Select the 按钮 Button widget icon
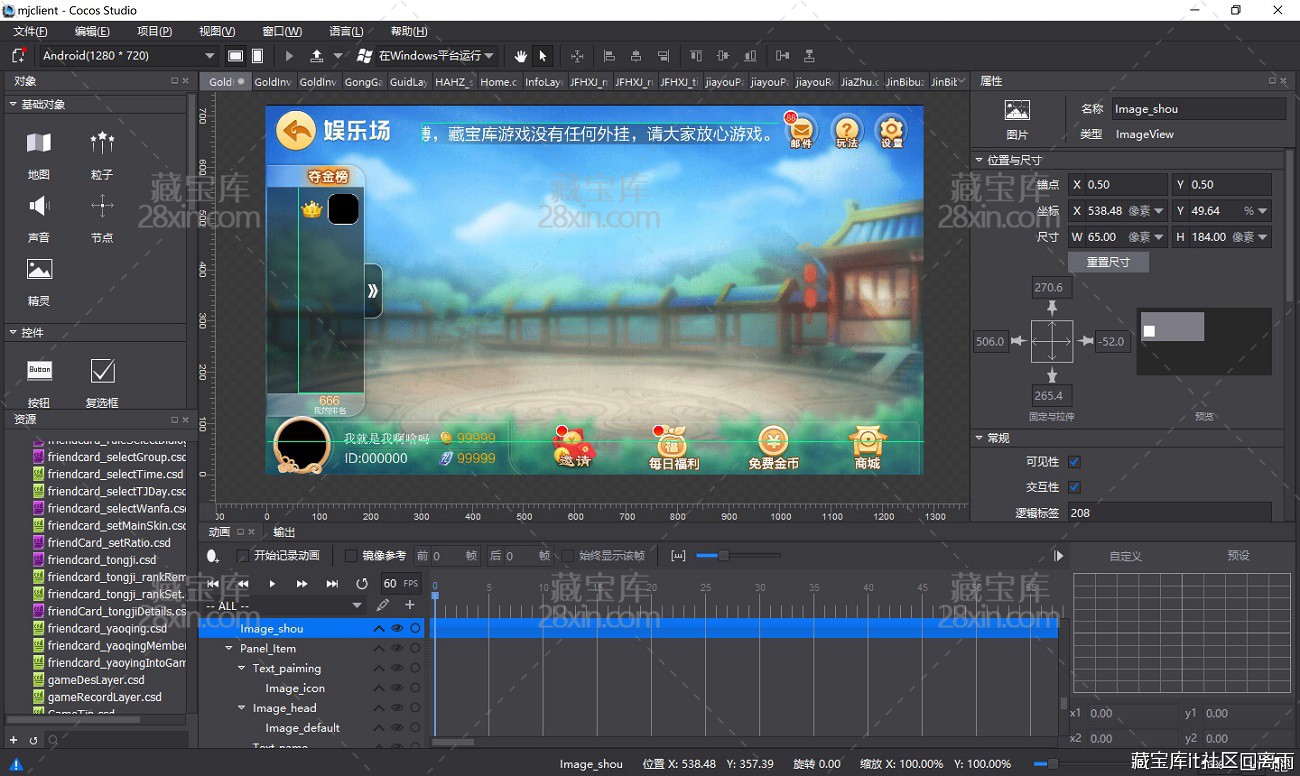 (39, 370)
